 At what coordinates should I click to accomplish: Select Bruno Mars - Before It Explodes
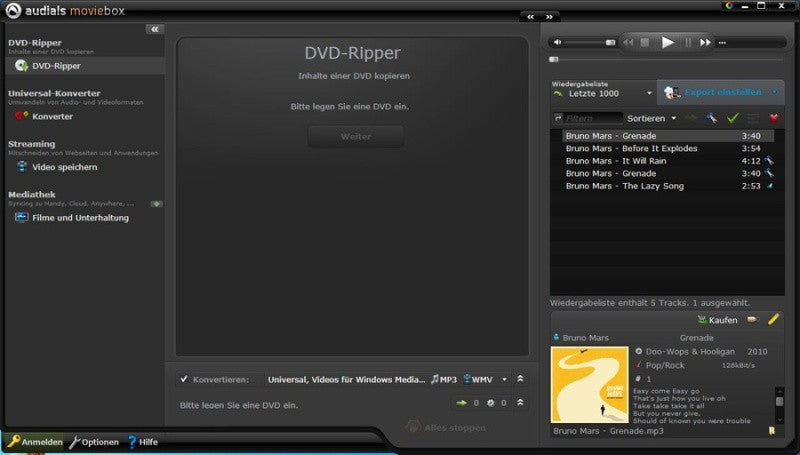[x=668, y=148]
